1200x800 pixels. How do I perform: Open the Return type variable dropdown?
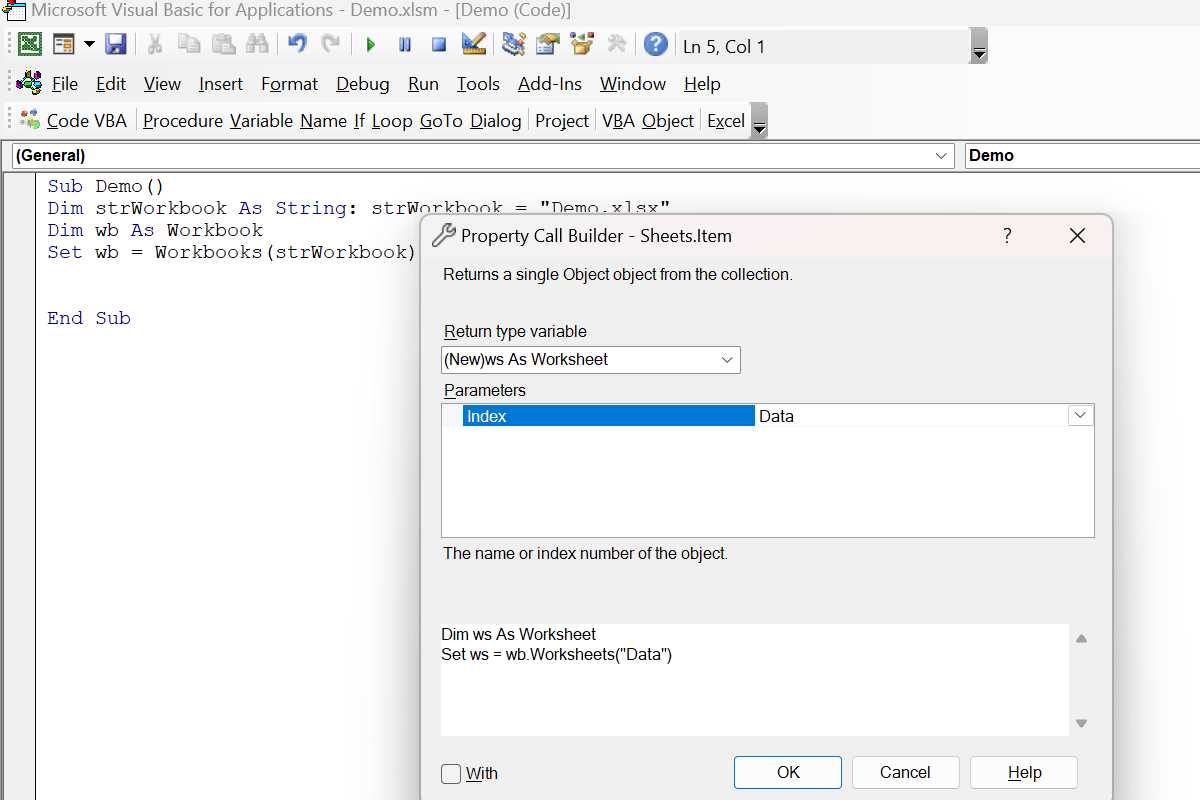coord(727,359)
